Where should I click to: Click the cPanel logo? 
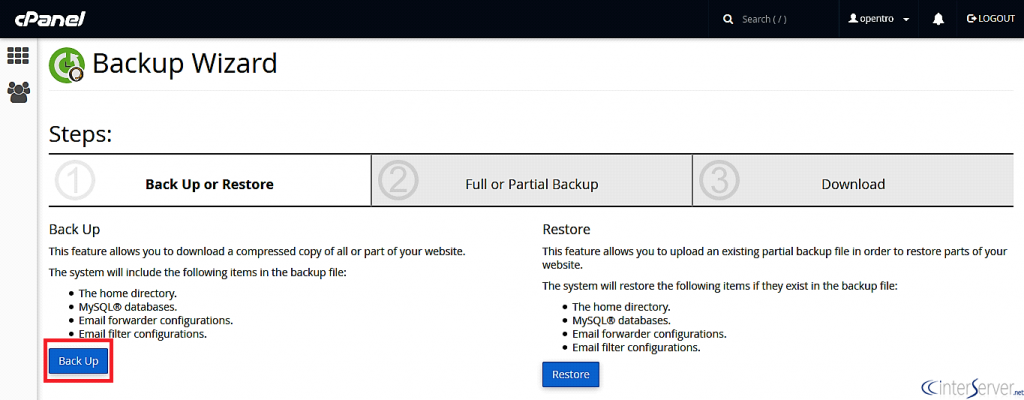coord(50,19)
